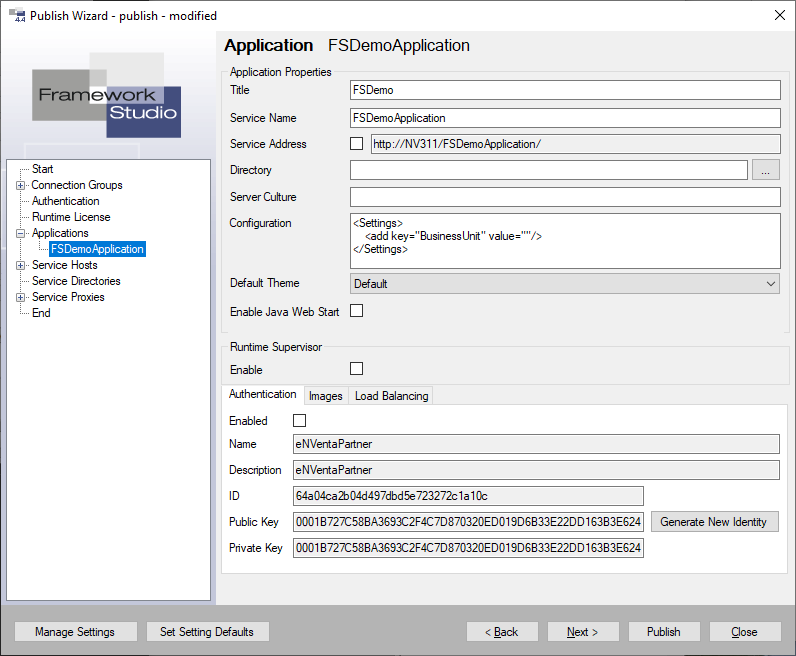Select the Service Hosts label
Viewport: 796px width, 656px height.
64,265
